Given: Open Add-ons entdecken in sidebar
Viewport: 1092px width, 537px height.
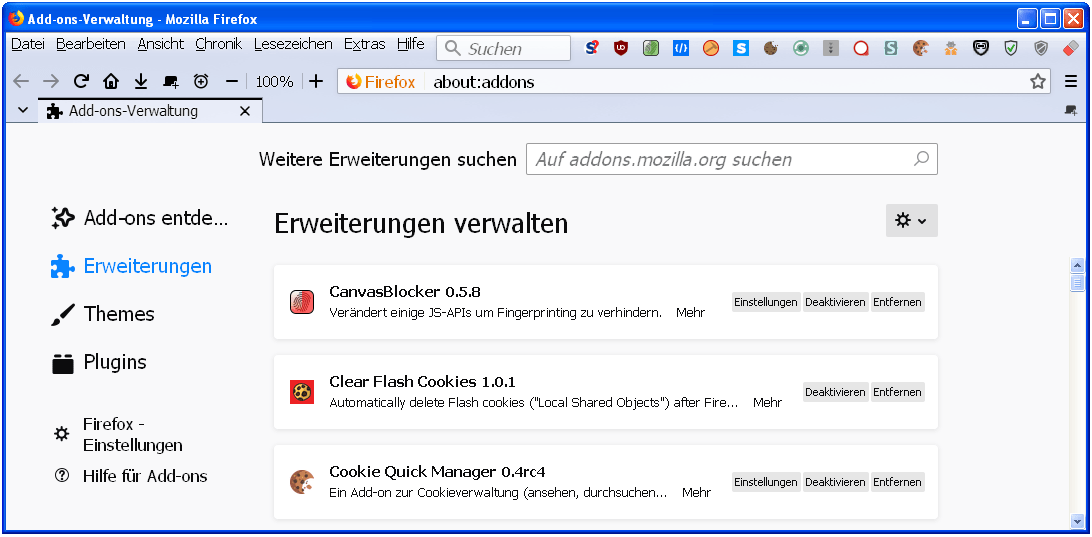Looking at the screenshot, I should coord(140,218).
